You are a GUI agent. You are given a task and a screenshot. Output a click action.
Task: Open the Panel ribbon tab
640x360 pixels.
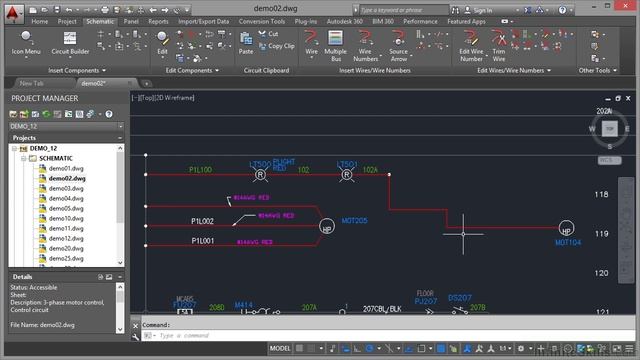131,21
